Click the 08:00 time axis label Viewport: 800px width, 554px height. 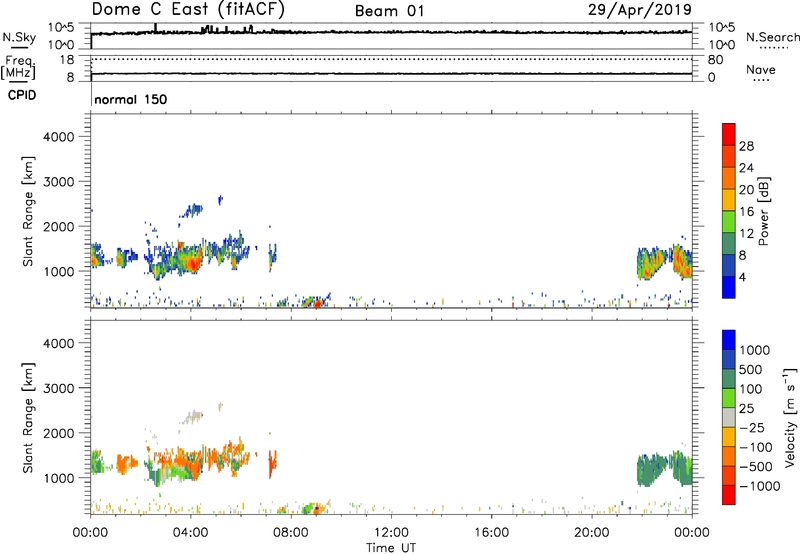click(291, 533)
